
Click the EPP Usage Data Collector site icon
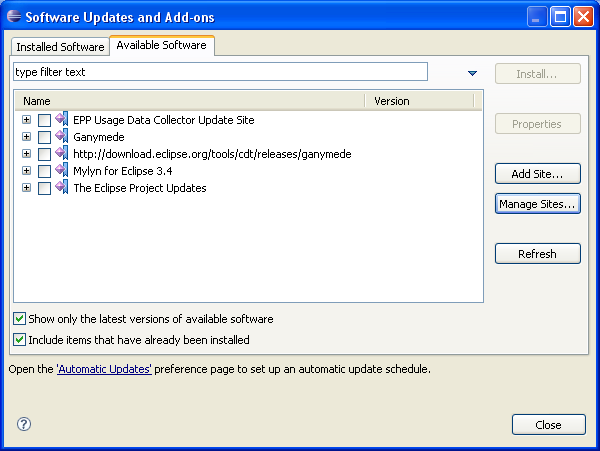(x=62, y=120)
